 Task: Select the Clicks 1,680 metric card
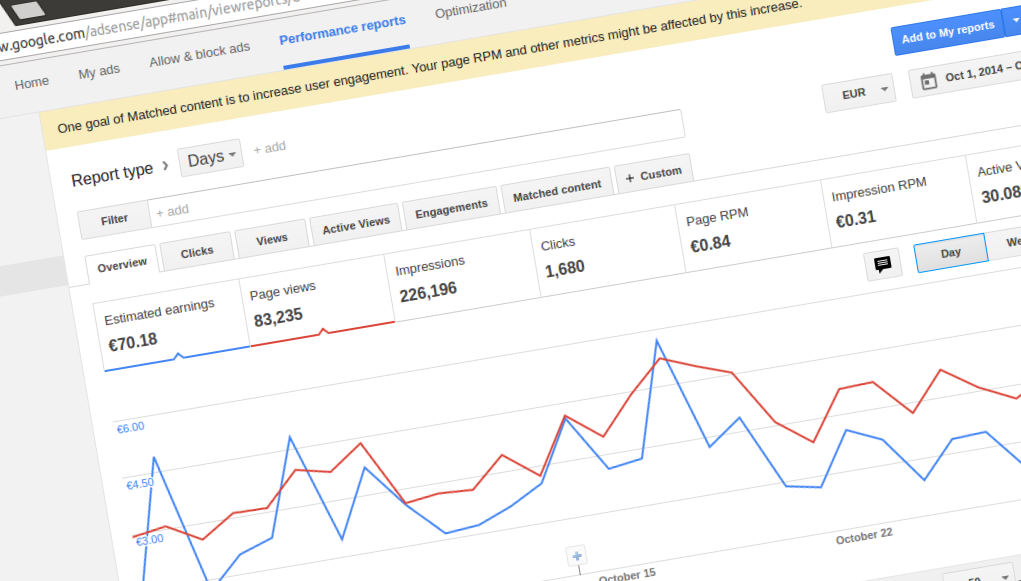click(x=608, y=251)
